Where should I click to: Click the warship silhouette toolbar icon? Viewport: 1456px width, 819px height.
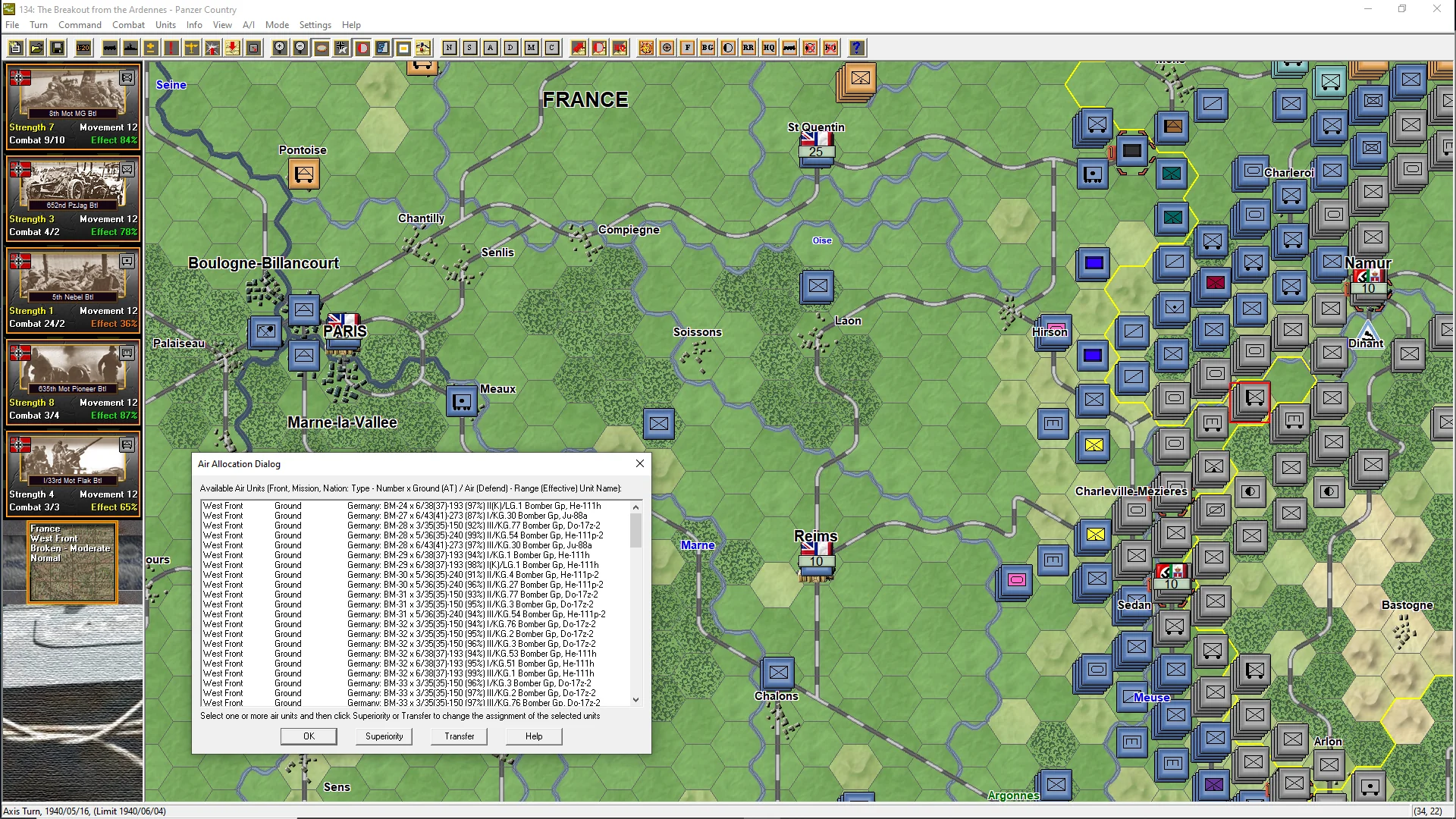point(130,48)
